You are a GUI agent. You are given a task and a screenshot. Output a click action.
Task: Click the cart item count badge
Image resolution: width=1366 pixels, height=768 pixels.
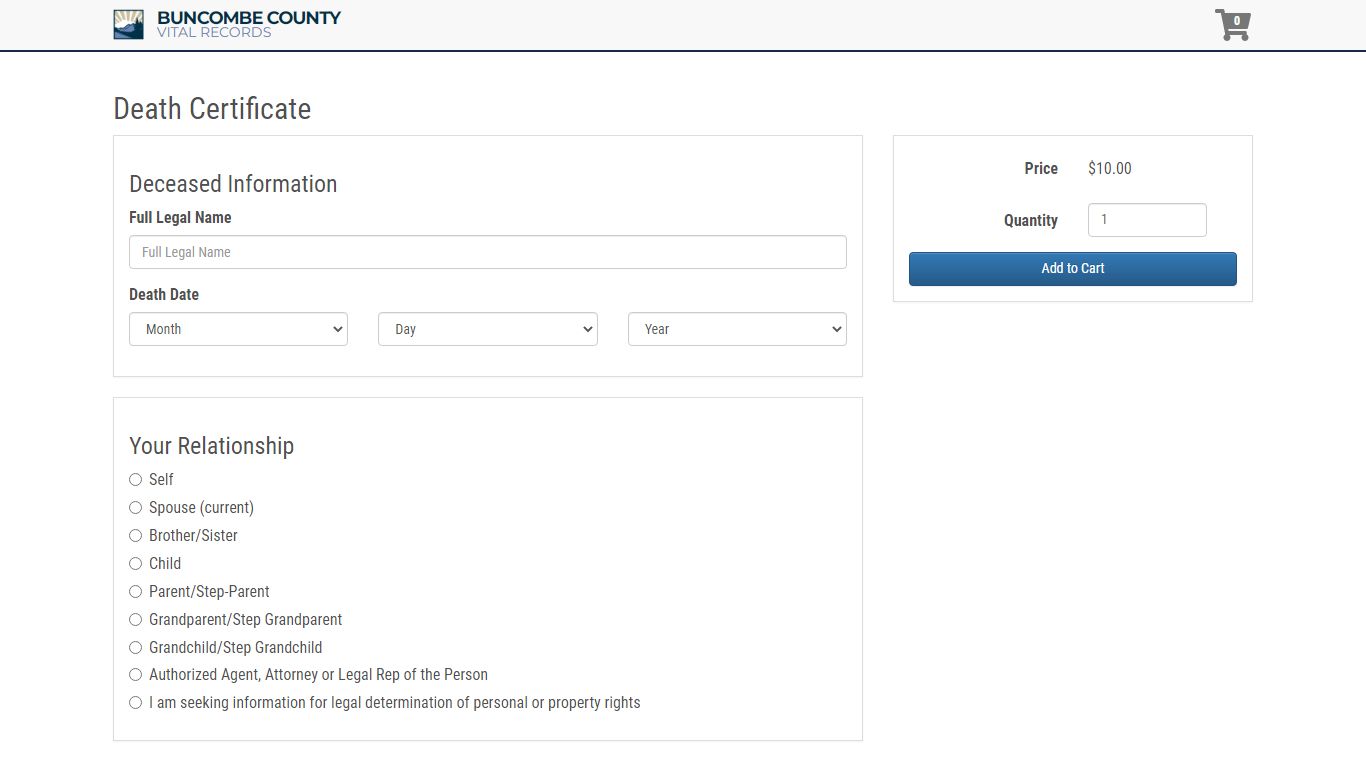point(1237,20)
